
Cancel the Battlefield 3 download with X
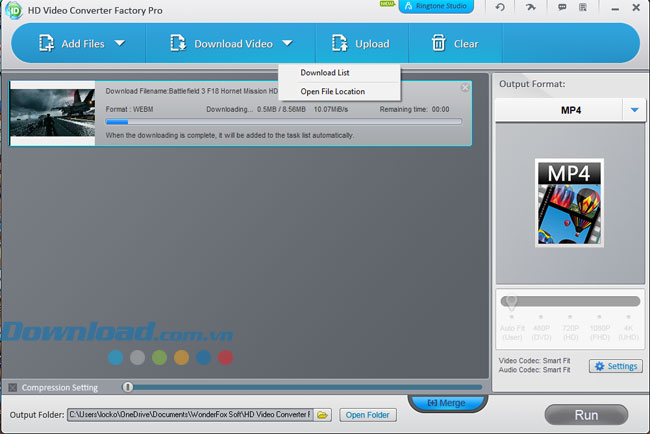pos(465,87)
